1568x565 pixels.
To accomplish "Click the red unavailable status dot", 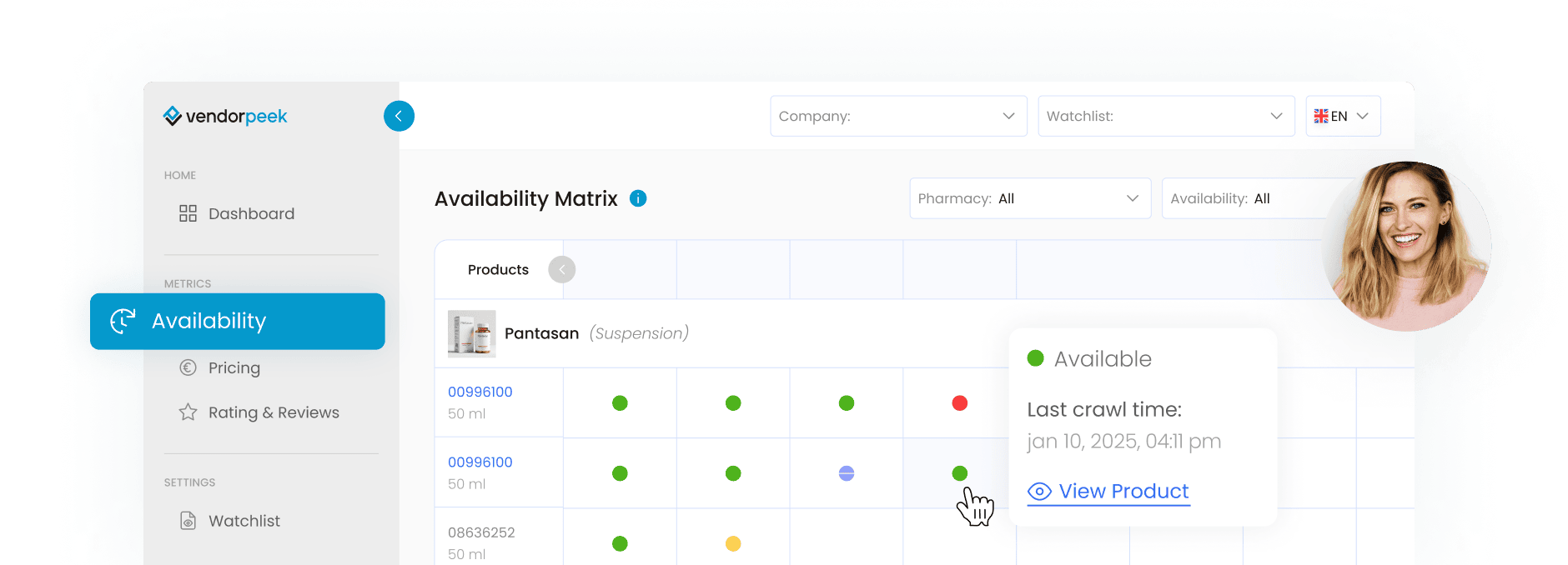I will pyautogui.click(x=959, y=403).
